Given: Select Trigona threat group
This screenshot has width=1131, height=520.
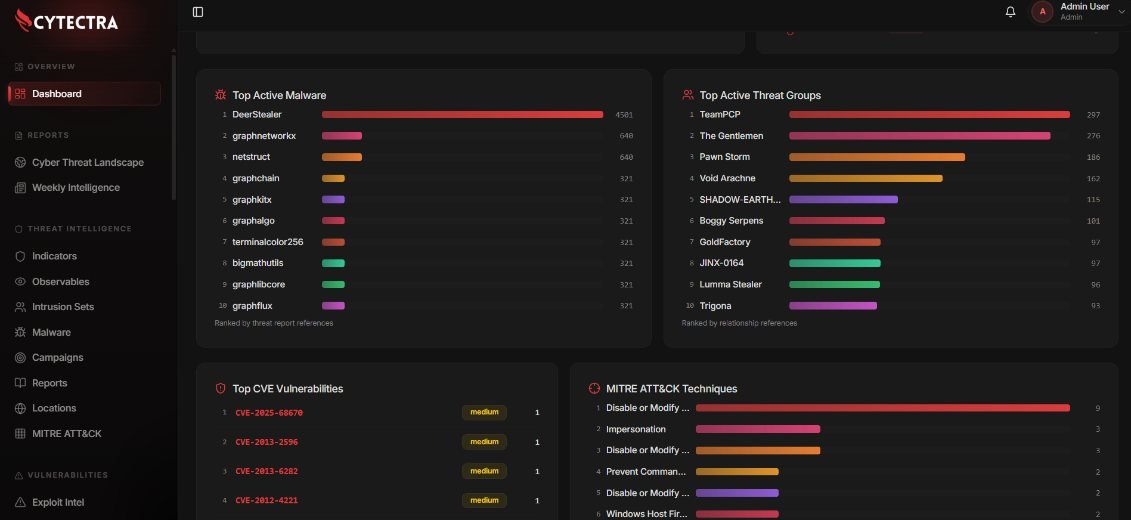Looking at the screenshot, I should pos(892,306).
